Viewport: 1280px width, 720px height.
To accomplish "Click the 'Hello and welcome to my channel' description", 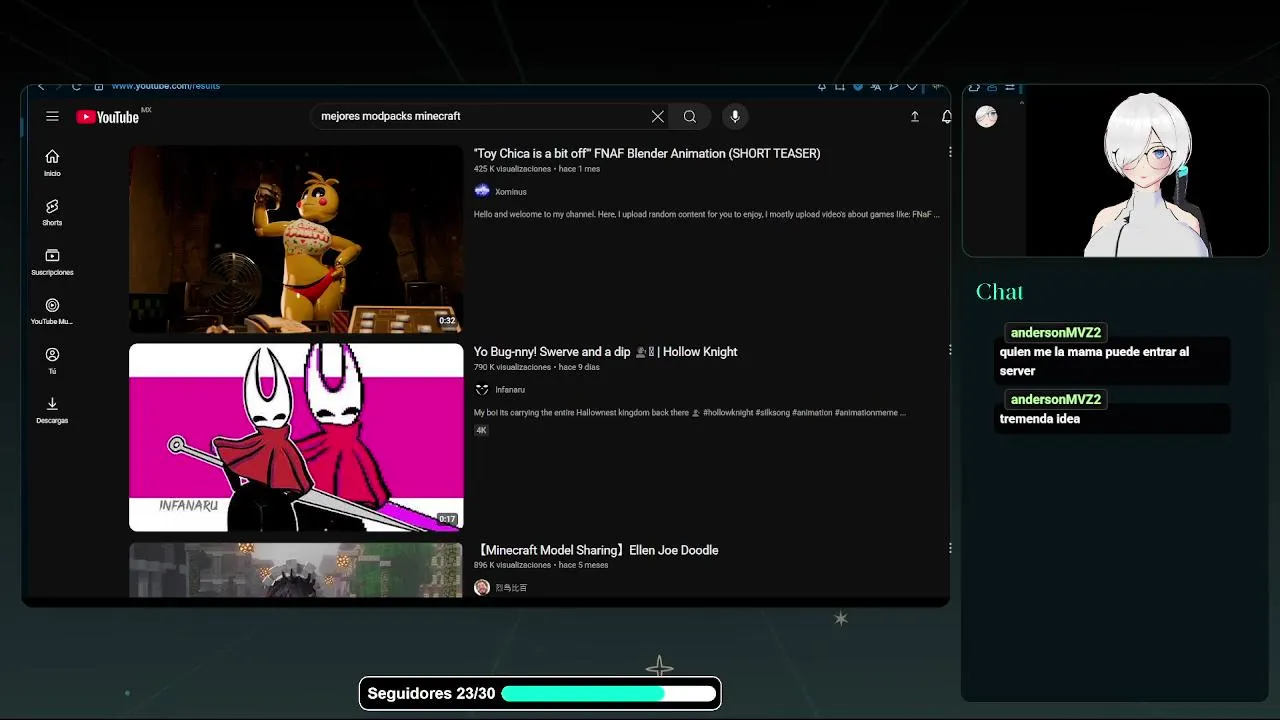I will click(x=706, y=214).
